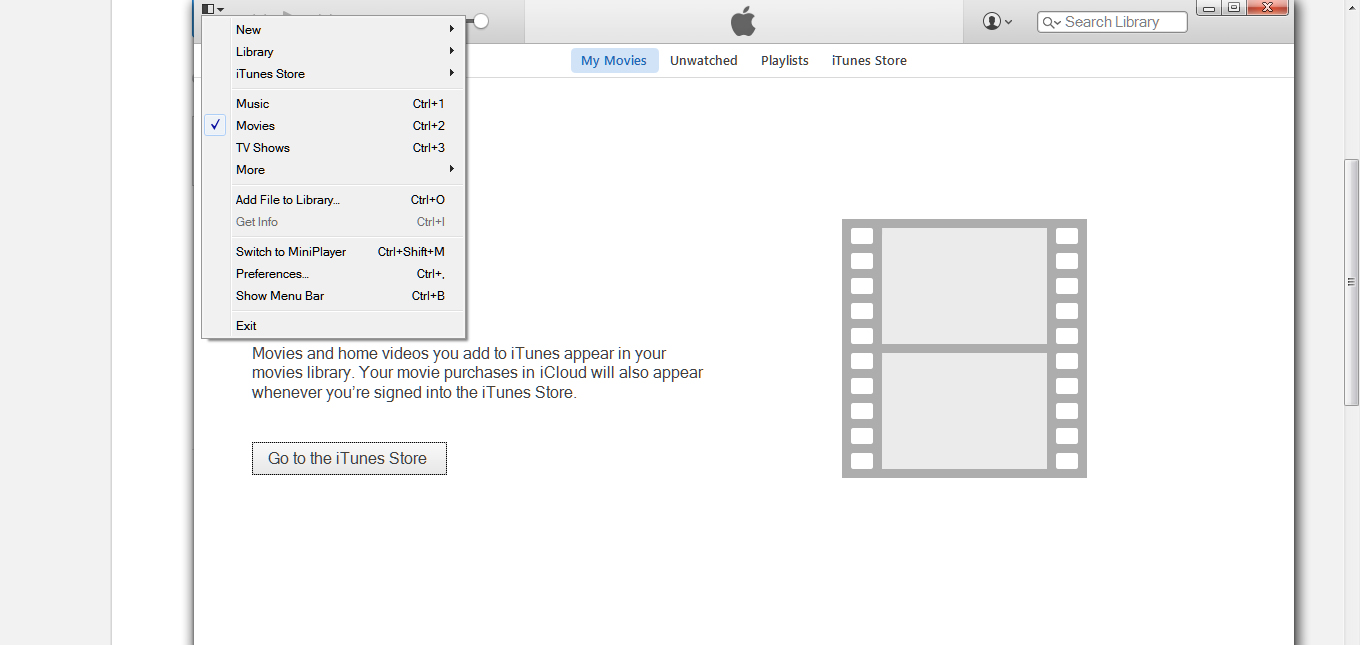Choose Add File to Library…
1360x645 pixels.
point(334,200)
